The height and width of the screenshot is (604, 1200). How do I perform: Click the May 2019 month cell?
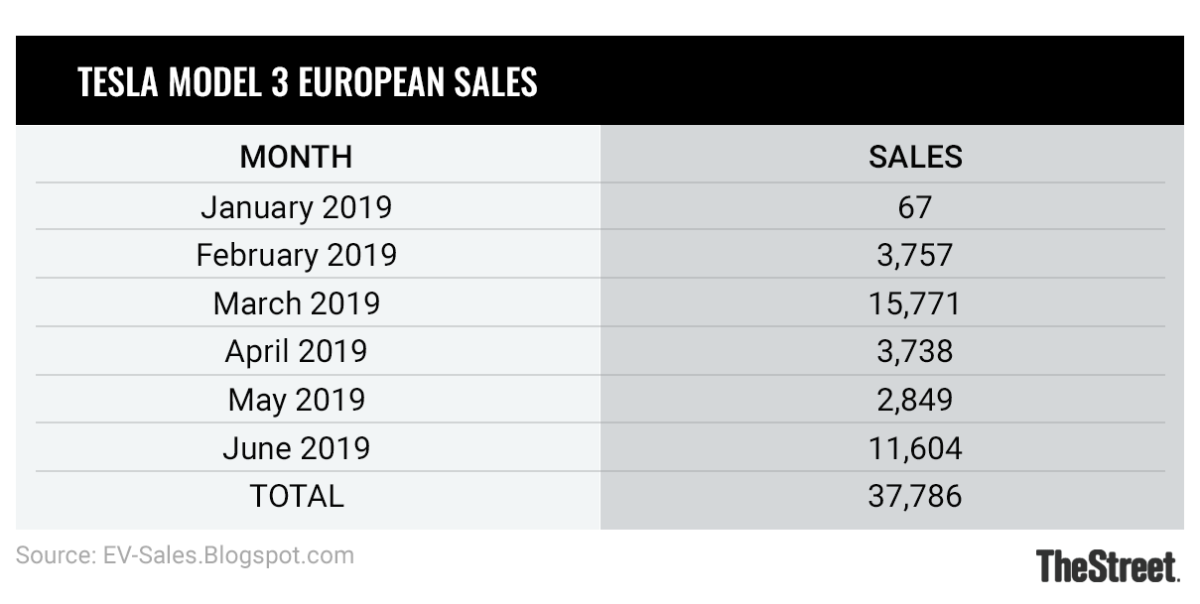pyautogui.click(x=296, y=400)
